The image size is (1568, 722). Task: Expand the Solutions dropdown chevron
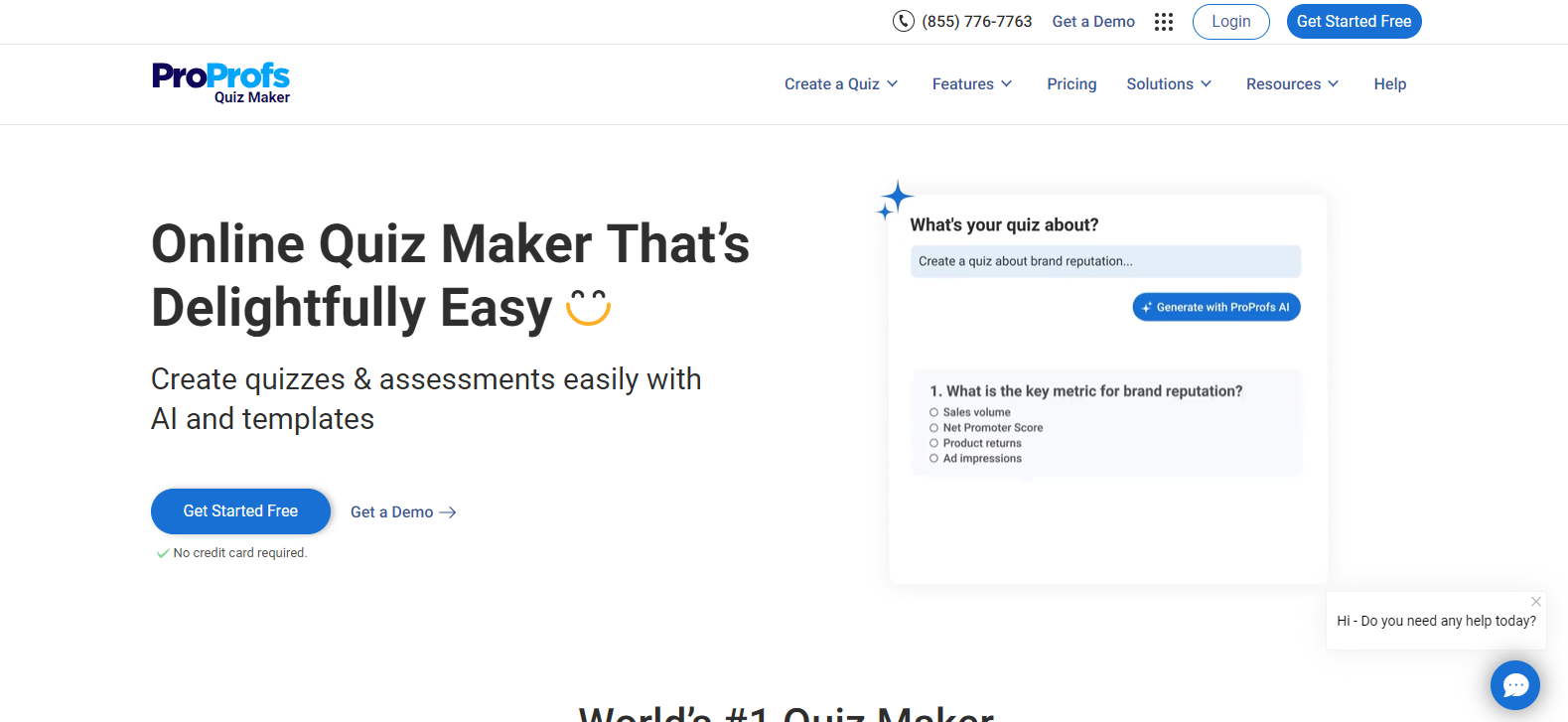point(1207,84)
